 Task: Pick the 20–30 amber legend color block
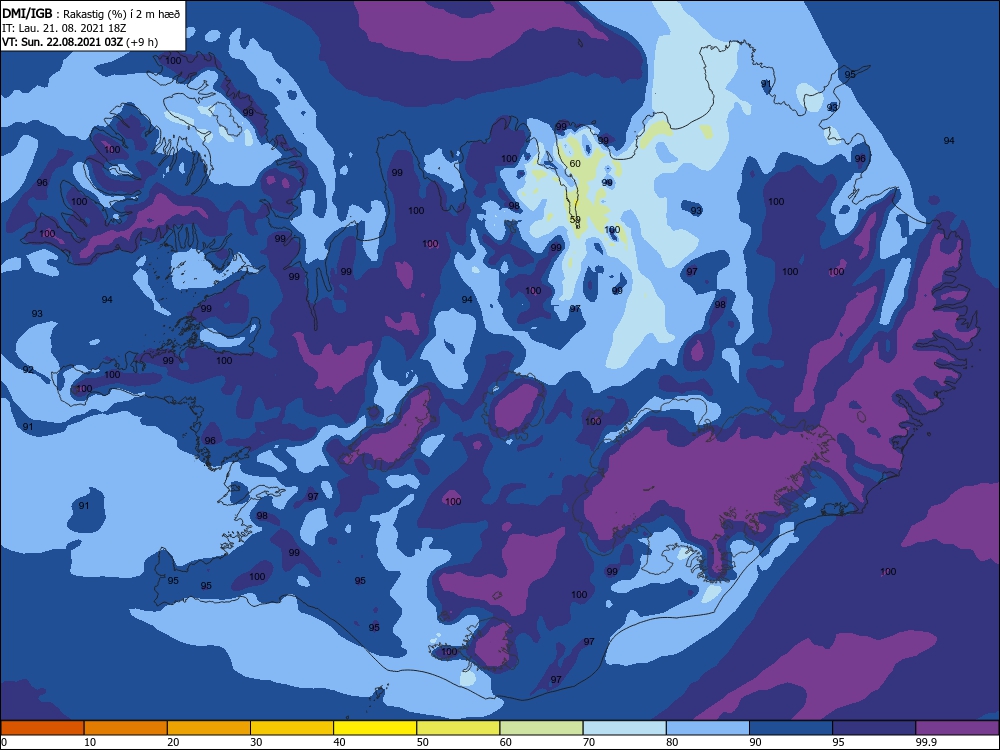tap(209, 728)
